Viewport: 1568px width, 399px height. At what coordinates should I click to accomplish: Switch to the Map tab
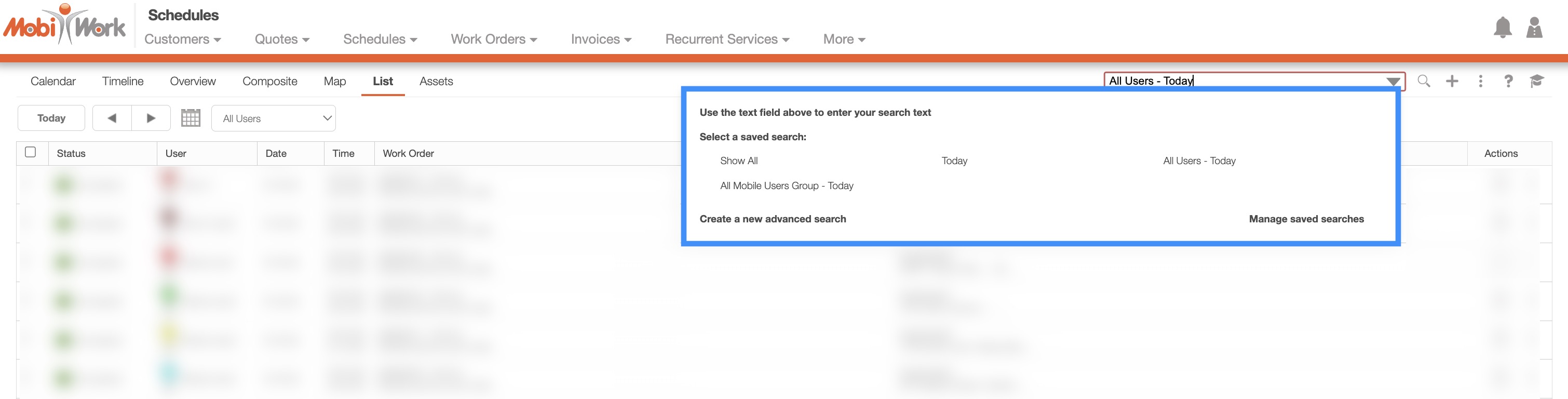coord(334,82)
